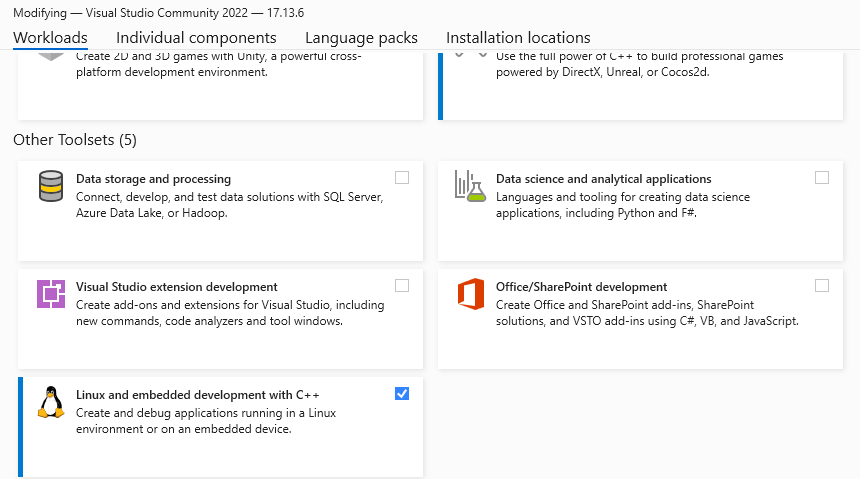
Task: Click the Office/SharePoint development logo icon
Action: tap(470, 295)
